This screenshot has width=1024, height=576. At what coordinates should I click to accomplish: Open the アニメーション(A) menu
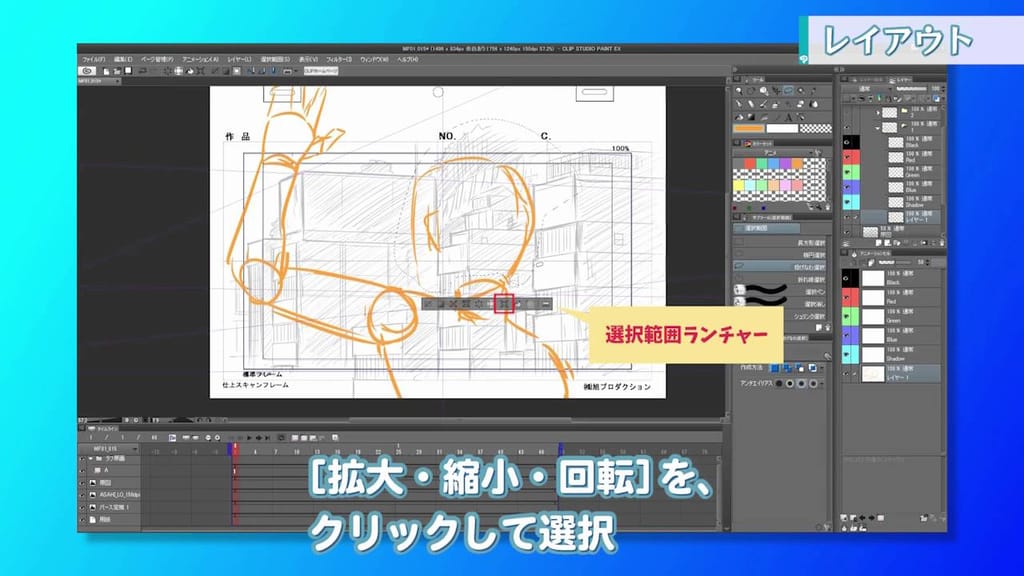[x=200, y=59]
